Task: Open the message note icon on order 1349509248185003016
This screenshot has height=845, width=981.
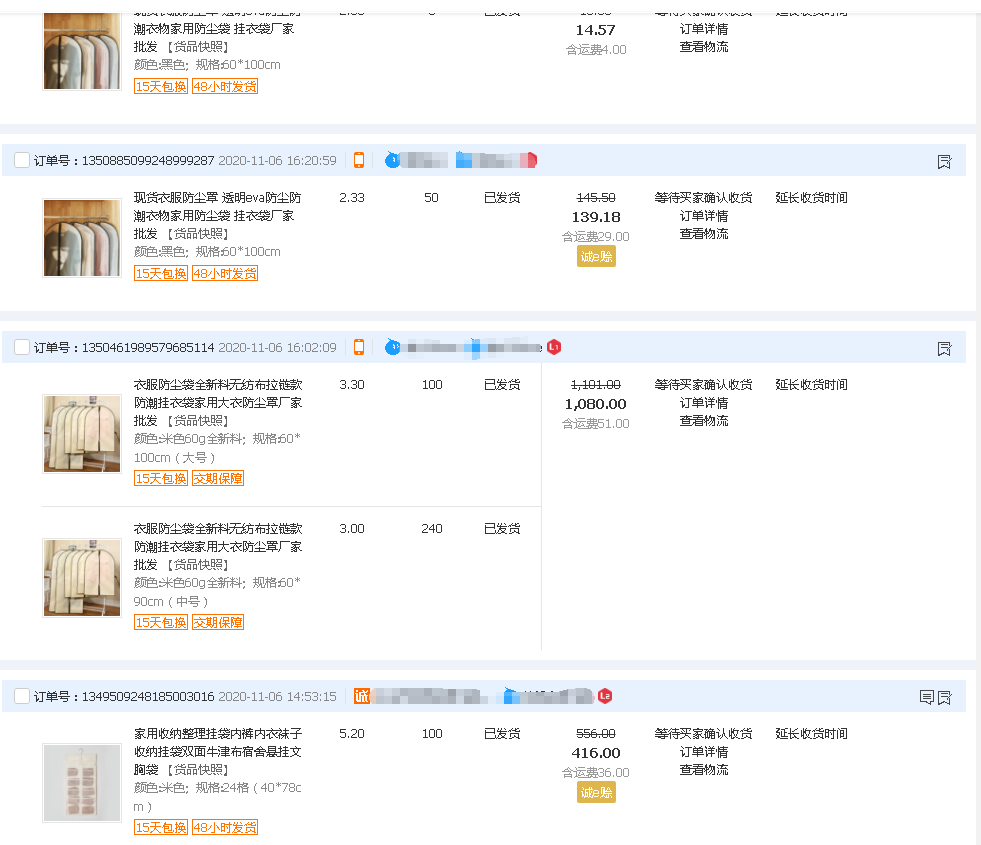Action: coord(926,697)
